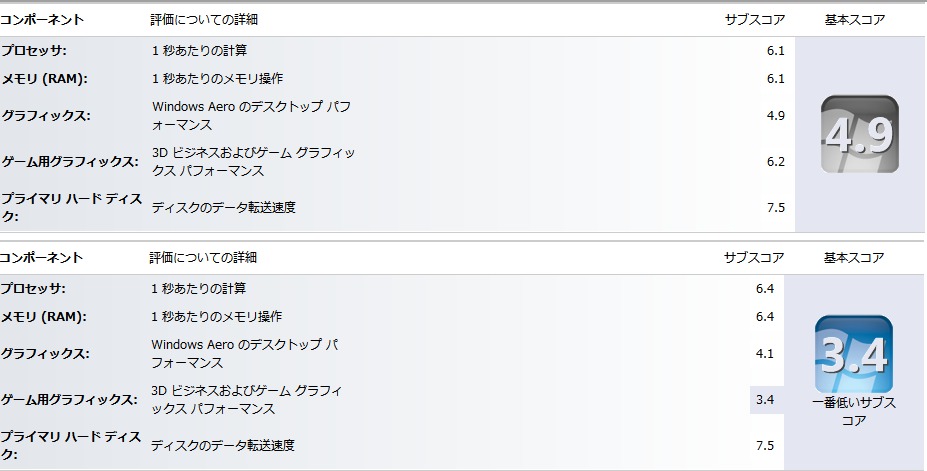Click the 7.5 disk subscore in upper table
Screen dimensions: 927x471
pos(775,208)
